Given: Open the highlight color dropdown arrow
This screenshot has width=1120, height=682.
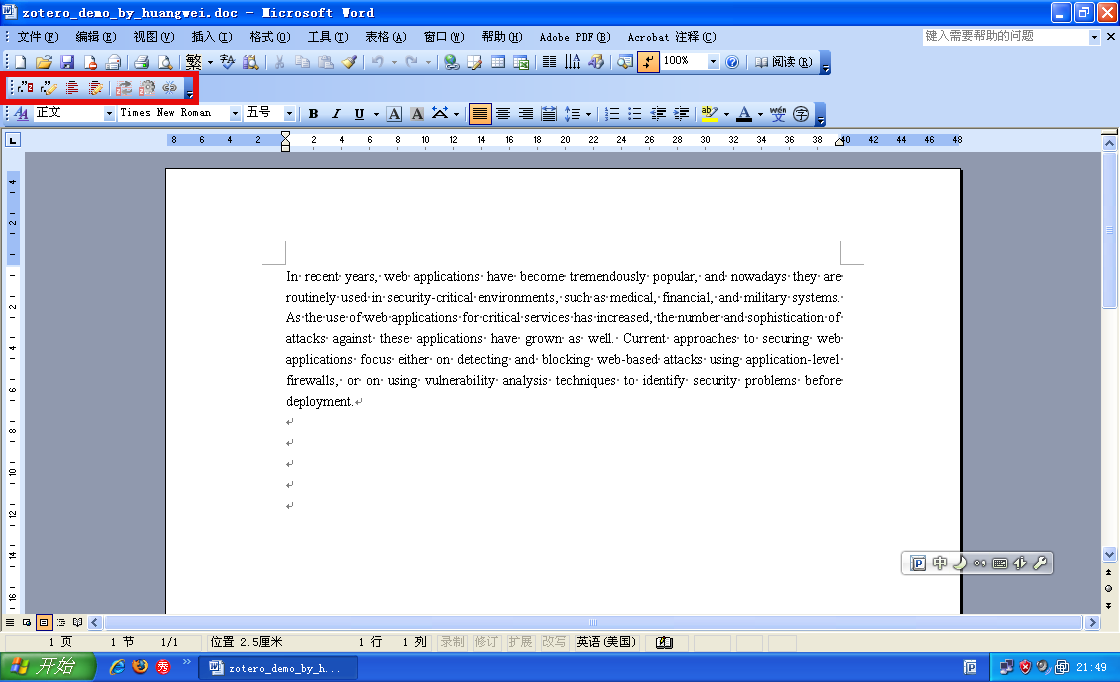Looking at the screenshot, I should click(726, 114).
